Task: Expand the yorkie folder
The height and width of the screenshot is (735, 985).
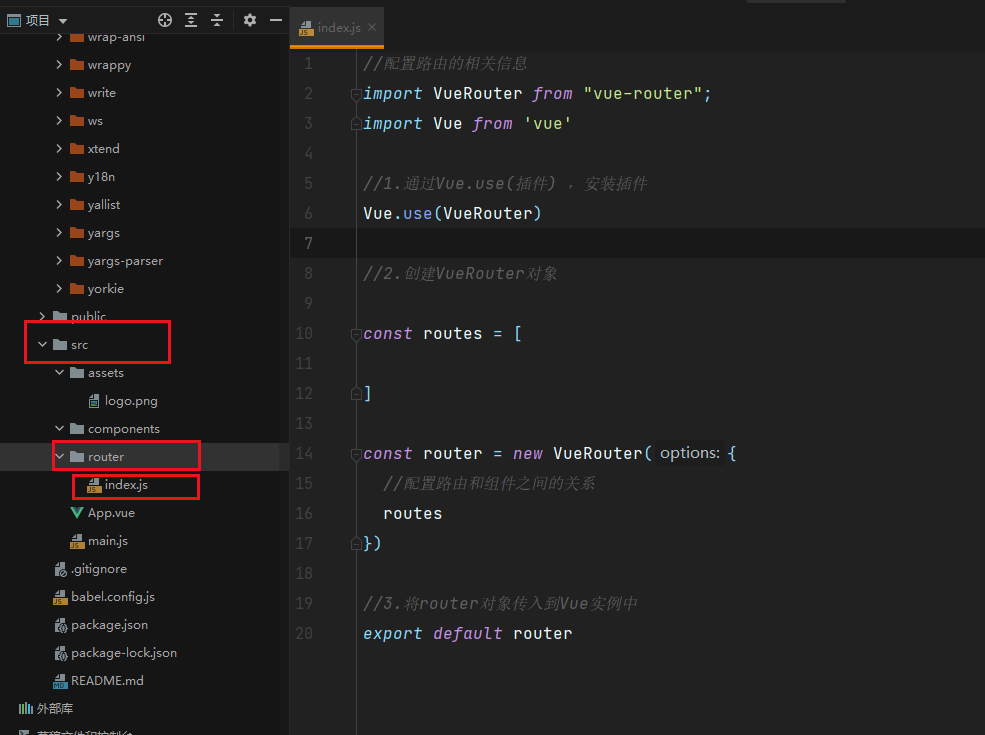Action: click(59, 288)
